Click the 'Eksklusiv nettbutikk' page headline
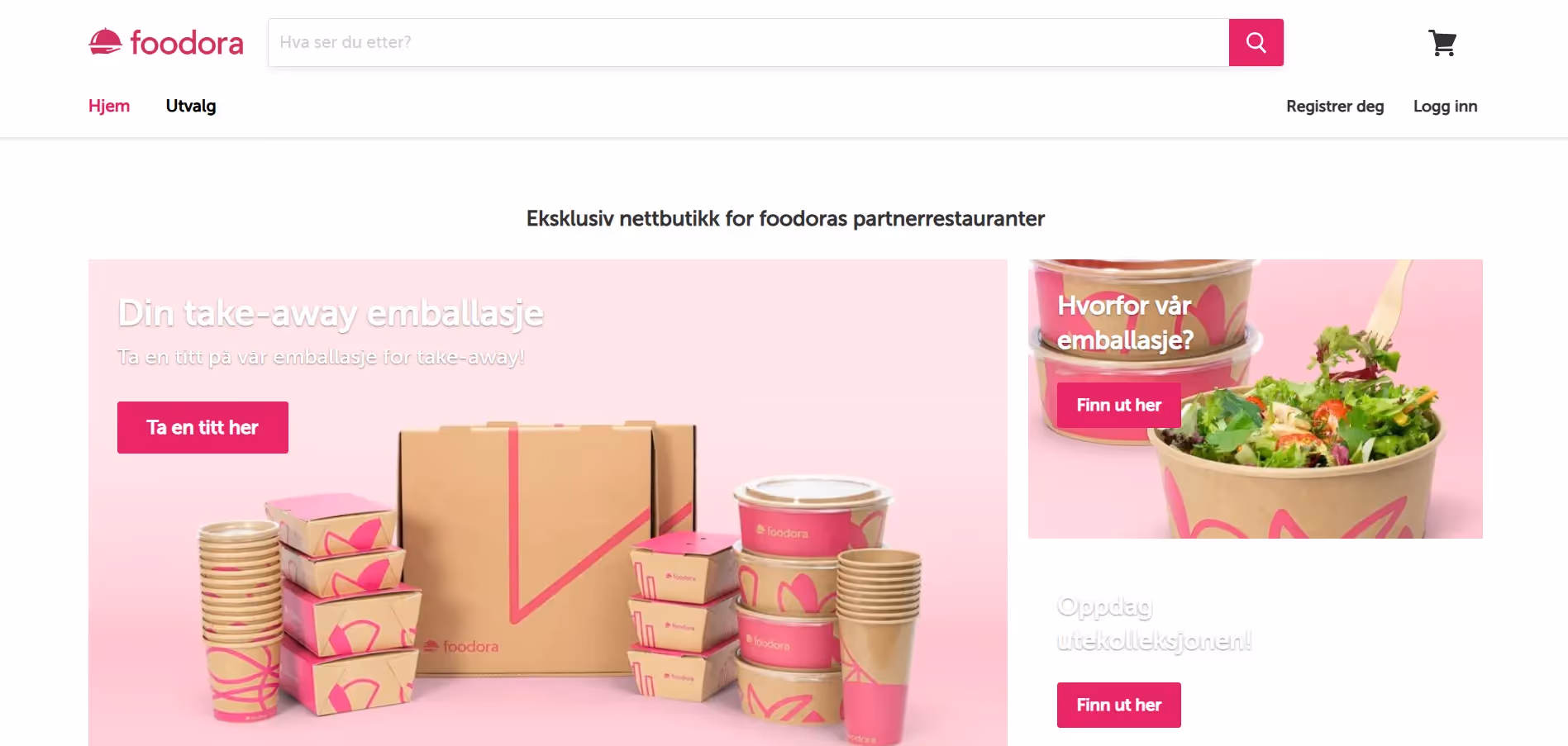 point(785,219)
